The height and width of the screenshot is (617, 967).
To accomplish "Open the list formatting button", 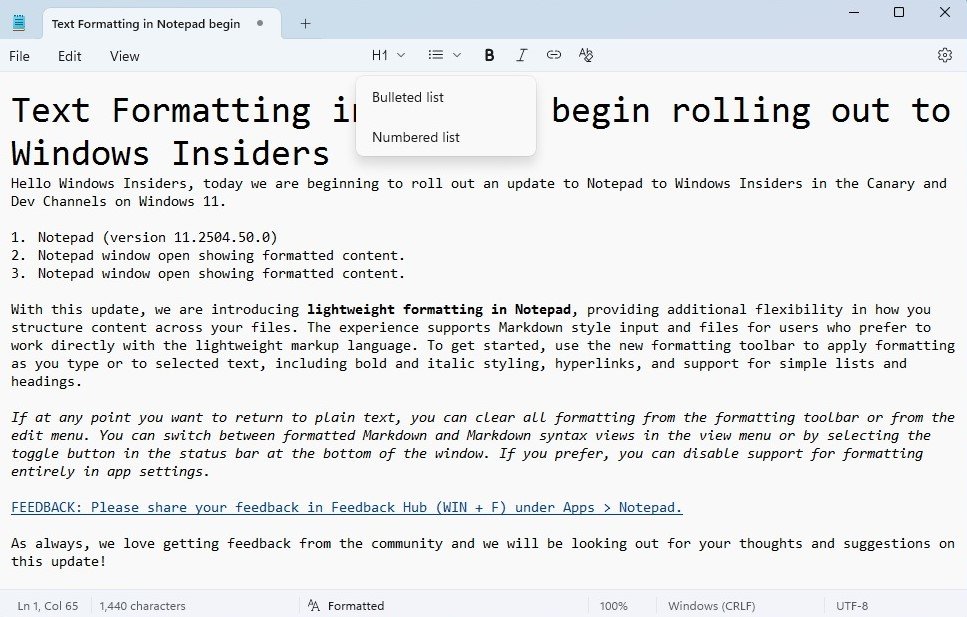I will (436, 55).
